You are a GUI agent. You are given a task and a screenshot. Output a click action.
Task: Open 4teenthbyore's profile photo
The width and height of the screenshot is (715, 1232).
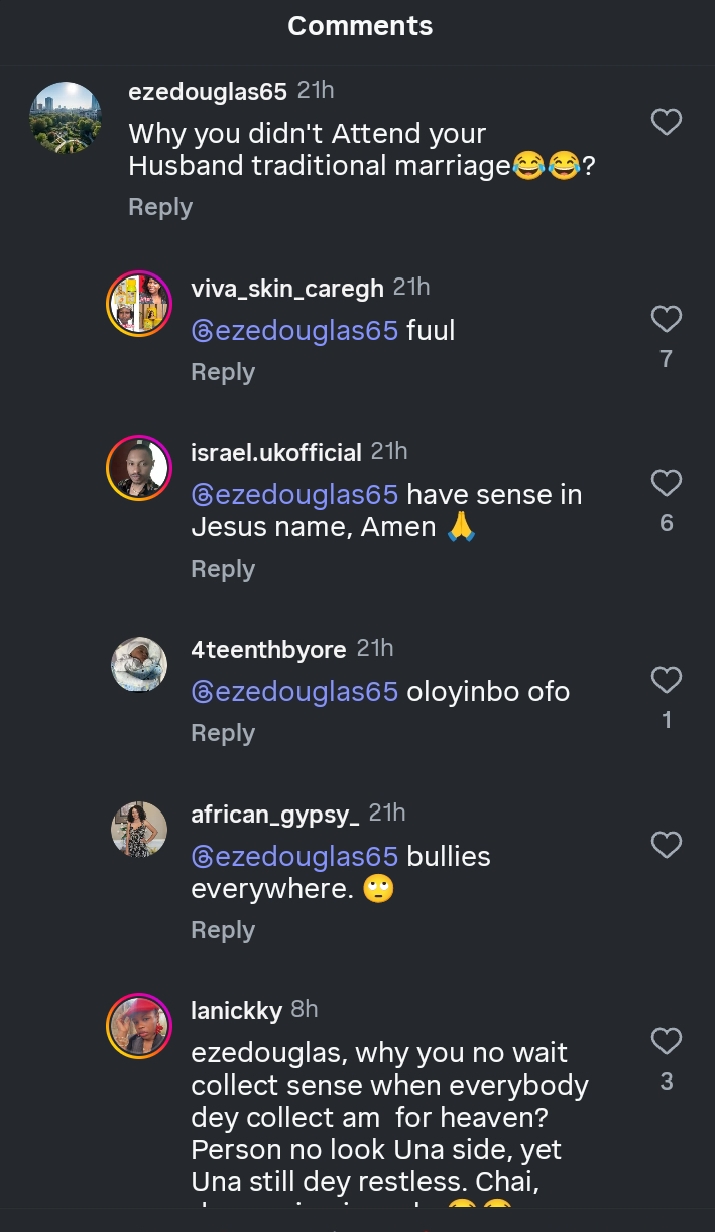[x=139, y=665]
